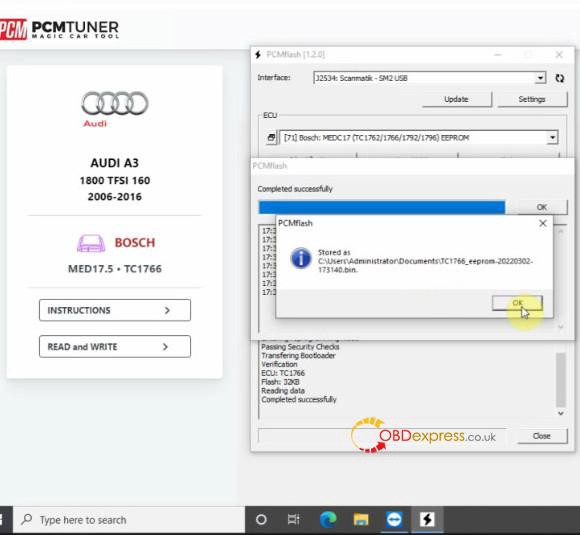Image resolution: width=580 pixels, height=535 pixels.
Task: Click 'Flash: 32KB' log line
Action: coord(280,382)
